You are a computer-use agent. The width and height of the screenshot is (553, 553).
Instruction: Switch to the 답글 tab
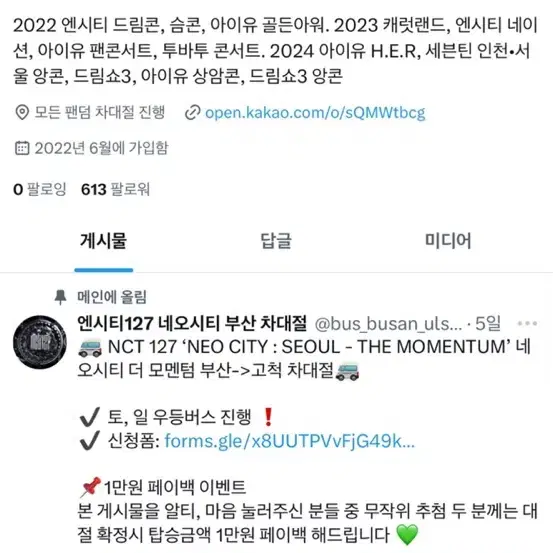[276, 241]
